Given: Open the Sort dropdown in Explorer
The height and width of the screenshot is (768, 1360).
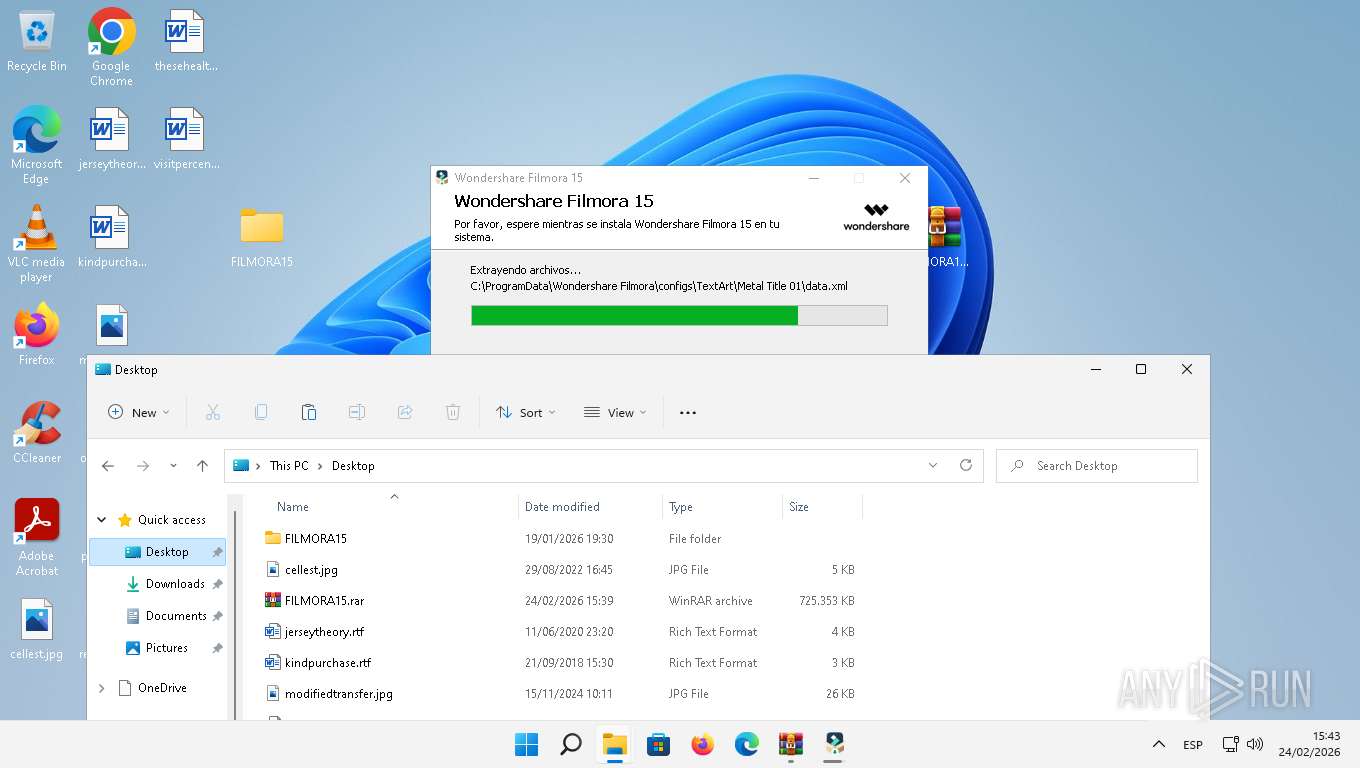Looking at the screenshot, I should (x=526, y=412).
